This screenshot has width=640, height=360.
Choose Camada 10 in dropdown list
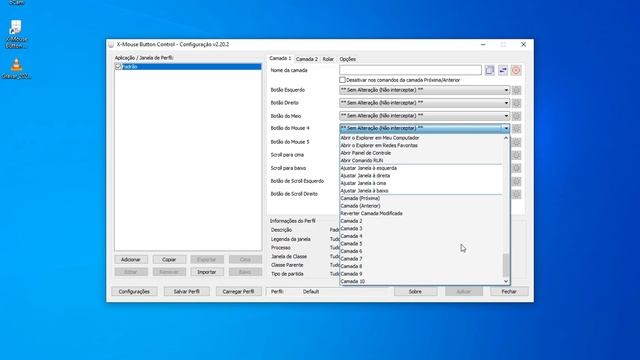tap(421, 281)
